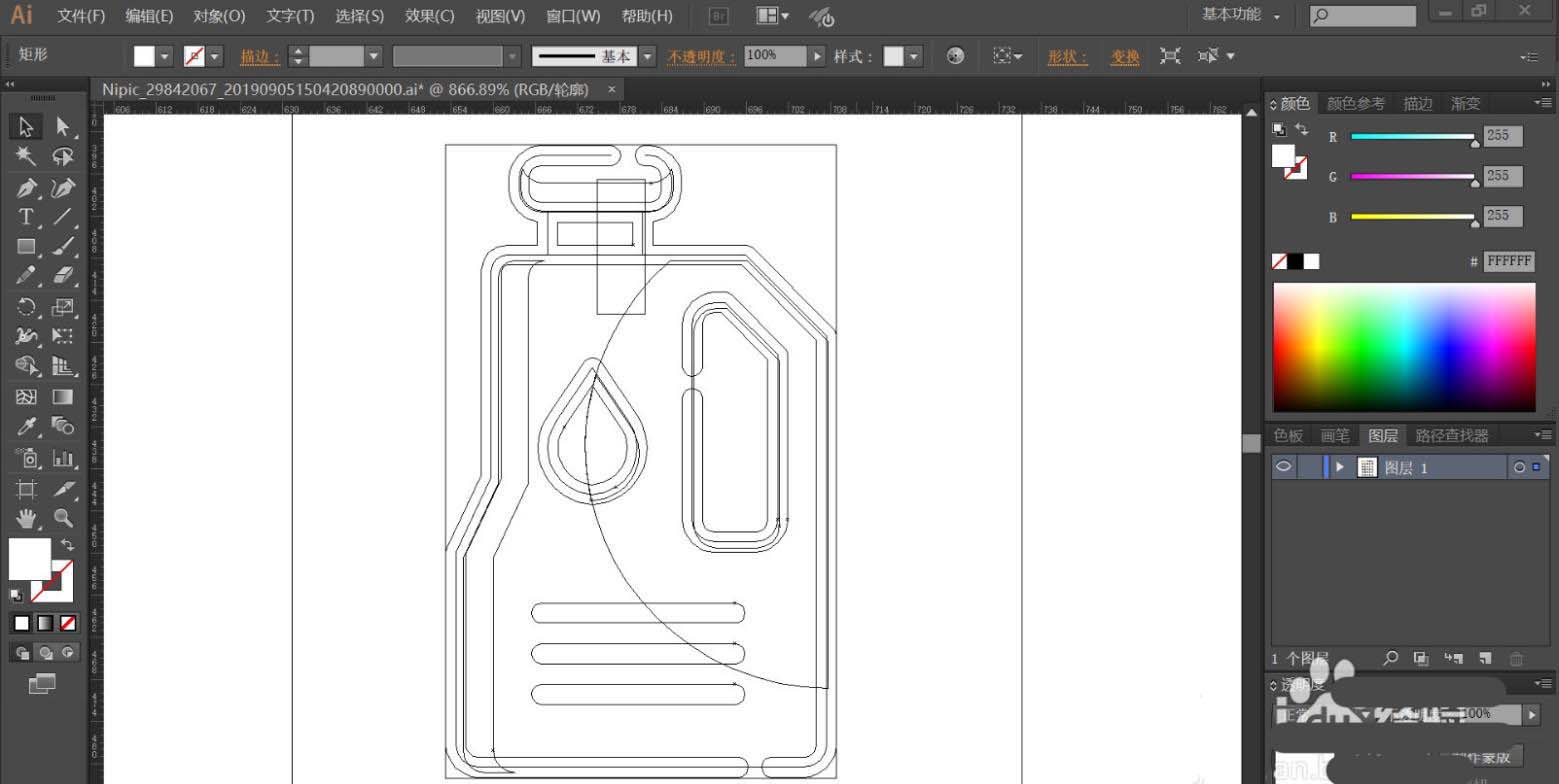Open the 效果(C) menu
Viewport: 1559px width, 784px height.
coord(430,16)
